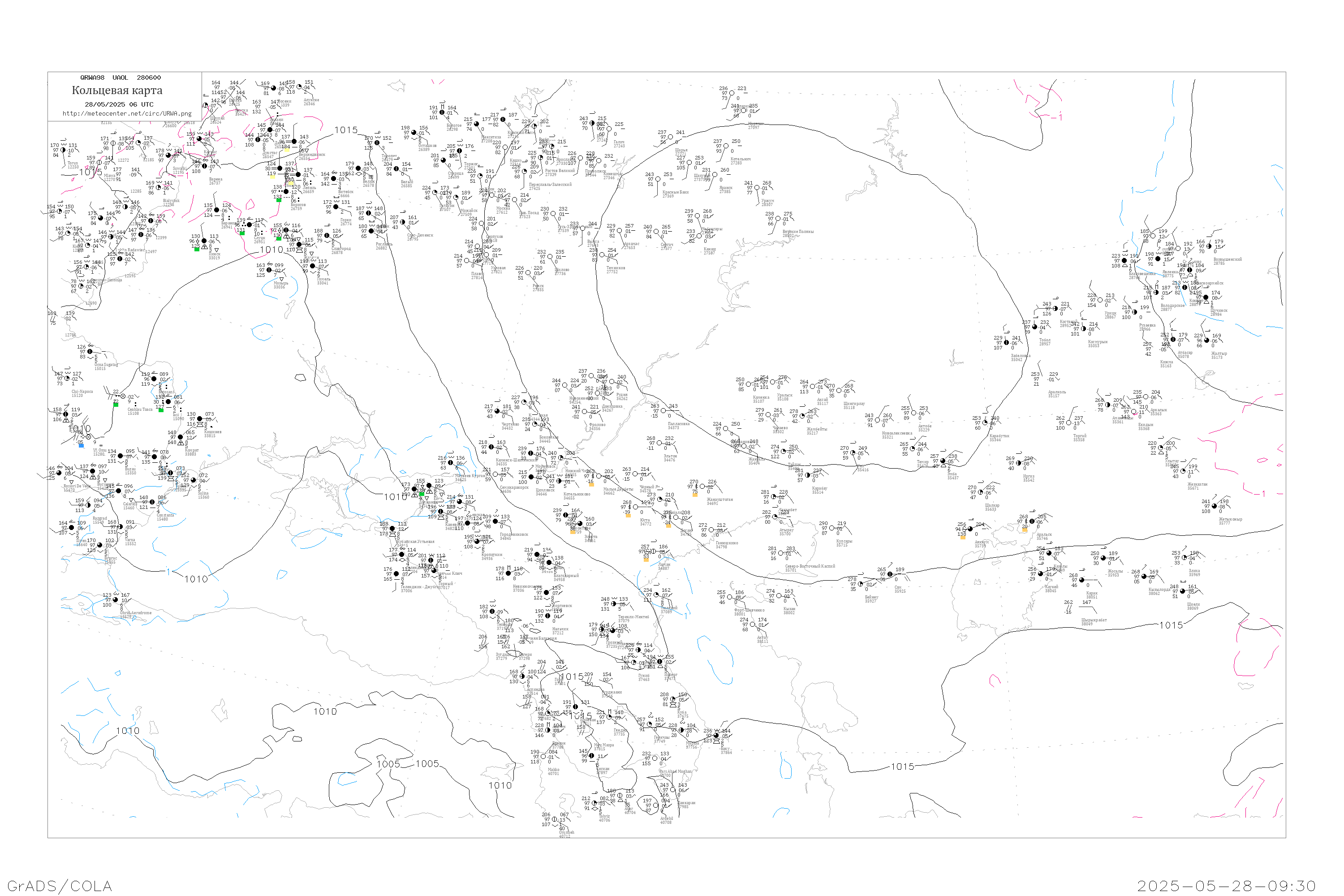Click the Тюлений station quarter-filled circle
1344x896 pixels.
point(657,595)
